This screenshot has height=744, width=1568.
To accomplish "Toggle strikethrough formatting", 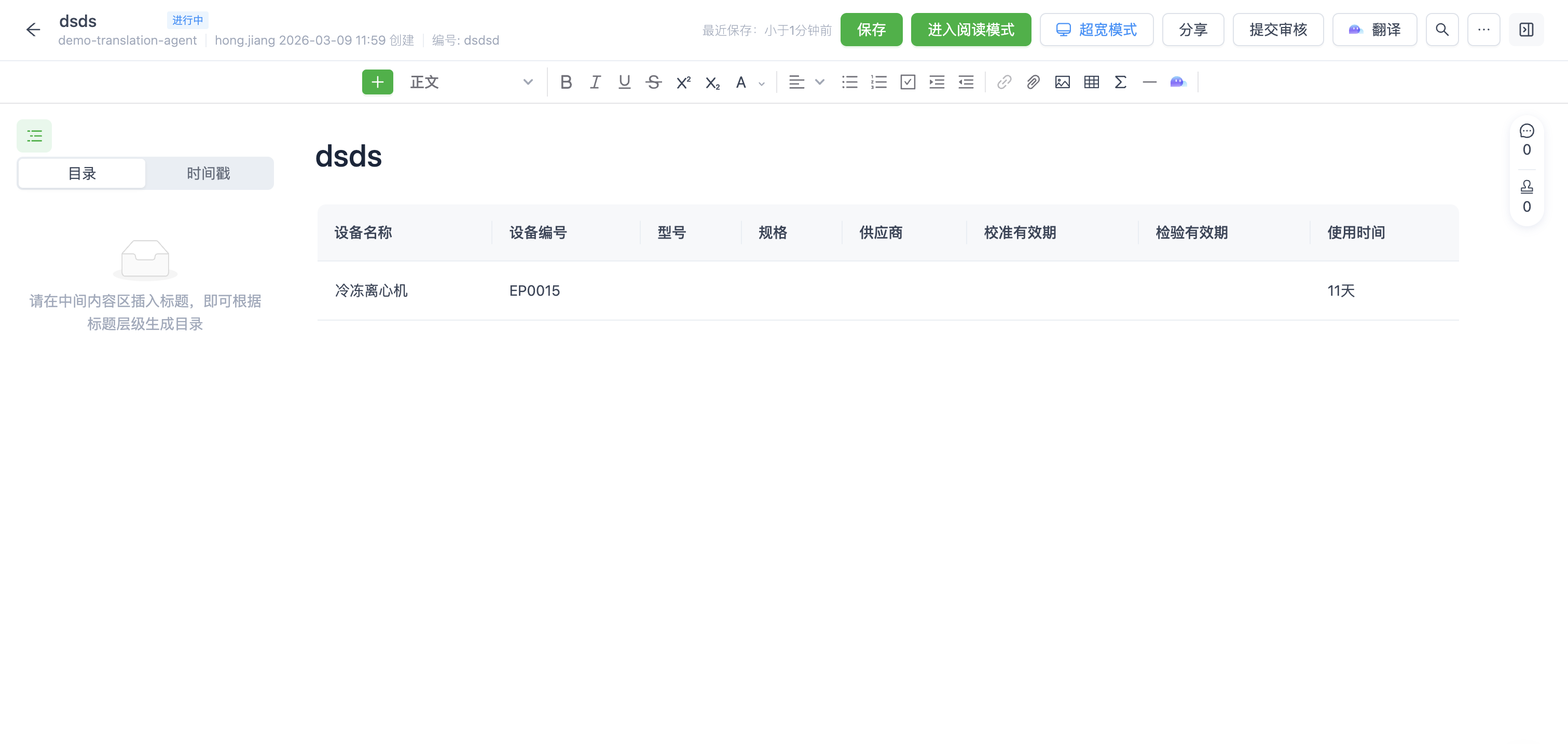I will tap(654, 81).
